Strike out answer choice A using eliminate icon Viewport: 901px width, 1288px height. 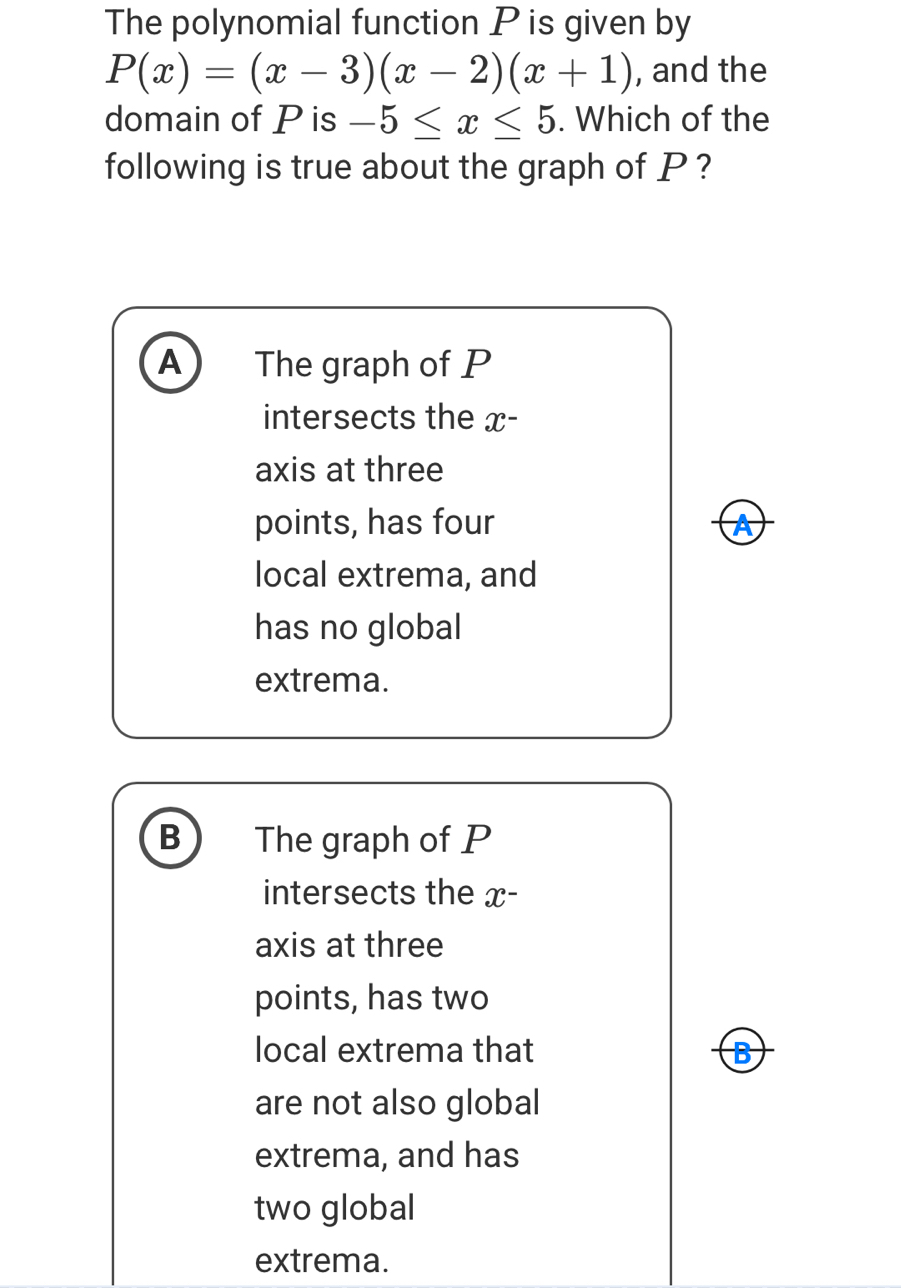tap(741, 522)
